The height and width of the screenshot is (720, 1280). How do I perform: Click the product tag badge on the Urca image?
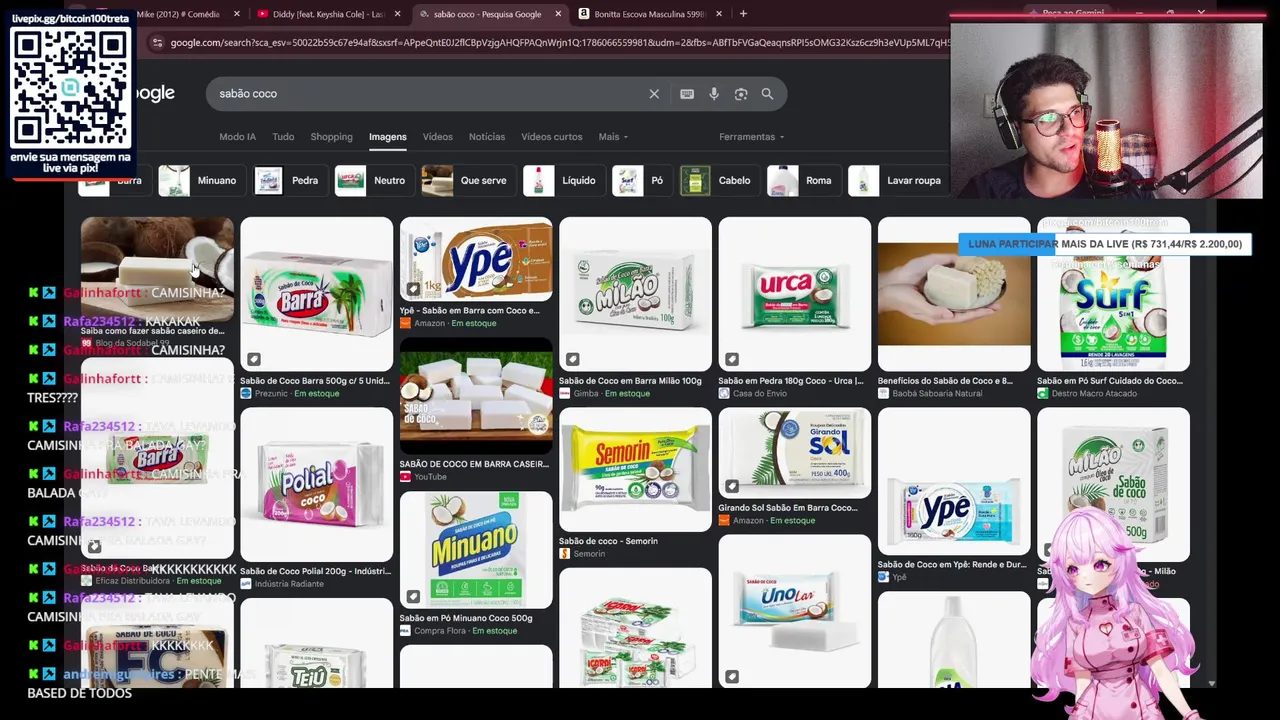click(x=732, y=359)
